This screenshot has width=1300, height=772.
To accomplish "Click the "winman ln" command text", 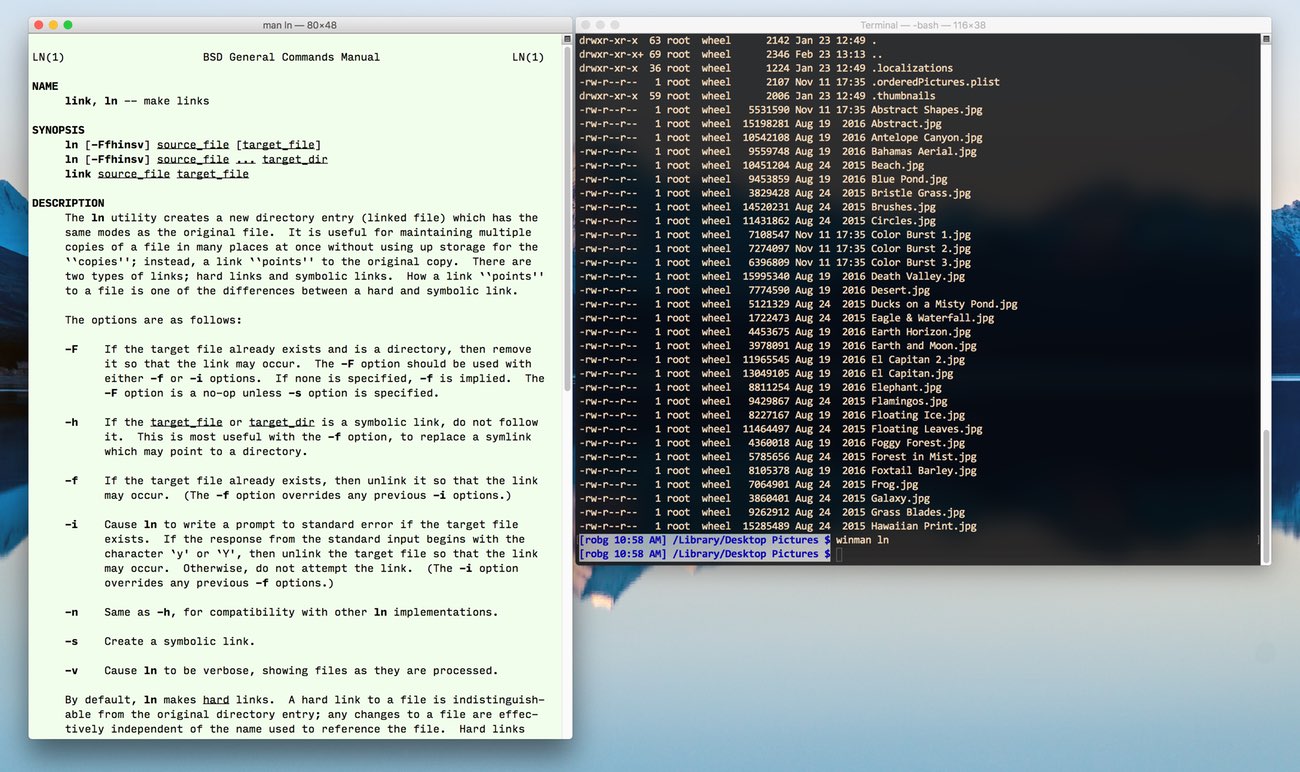I will click(x=862, y=540).
